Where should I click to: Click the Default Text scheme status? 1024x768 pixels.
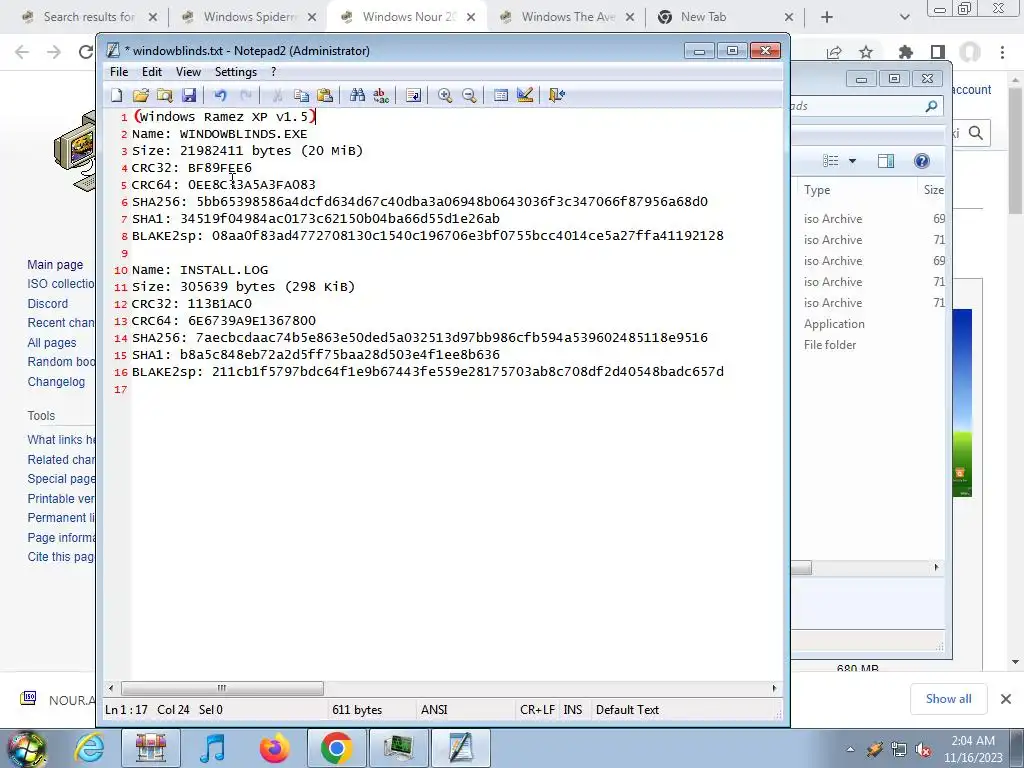(627, 710)
